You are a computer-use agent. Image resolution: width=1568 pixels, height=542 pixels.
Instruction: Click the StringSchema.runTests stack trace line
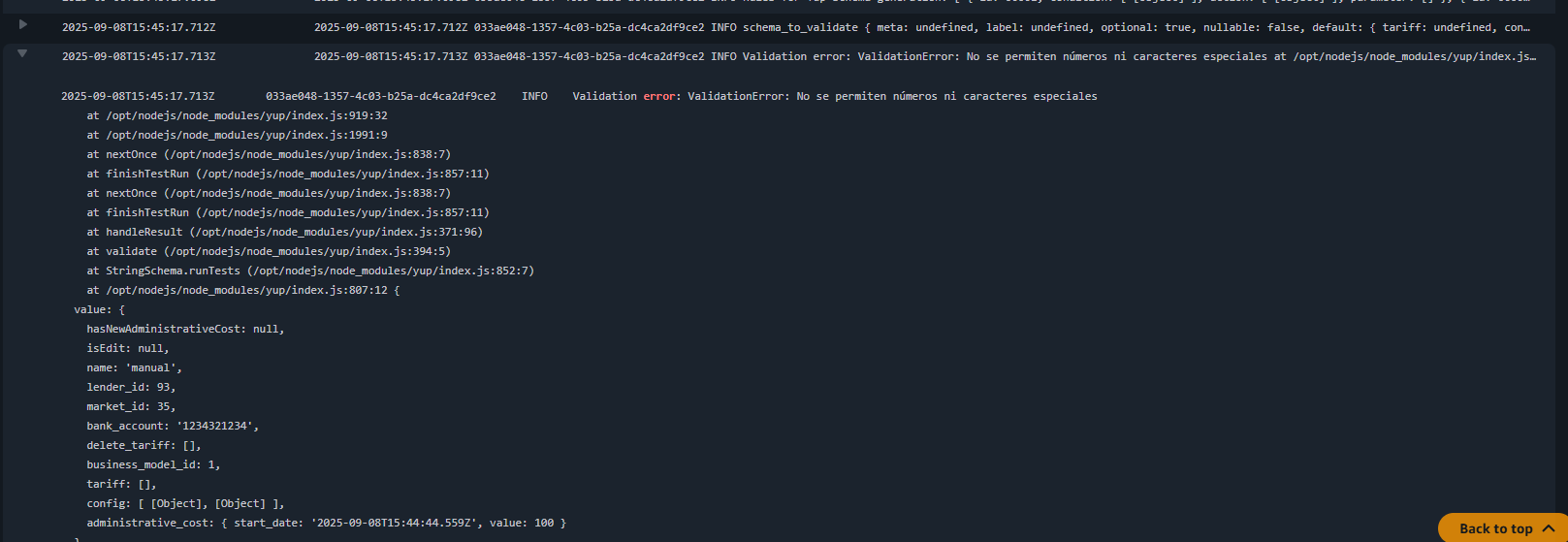pyautogui.click(x=310, y=271)
